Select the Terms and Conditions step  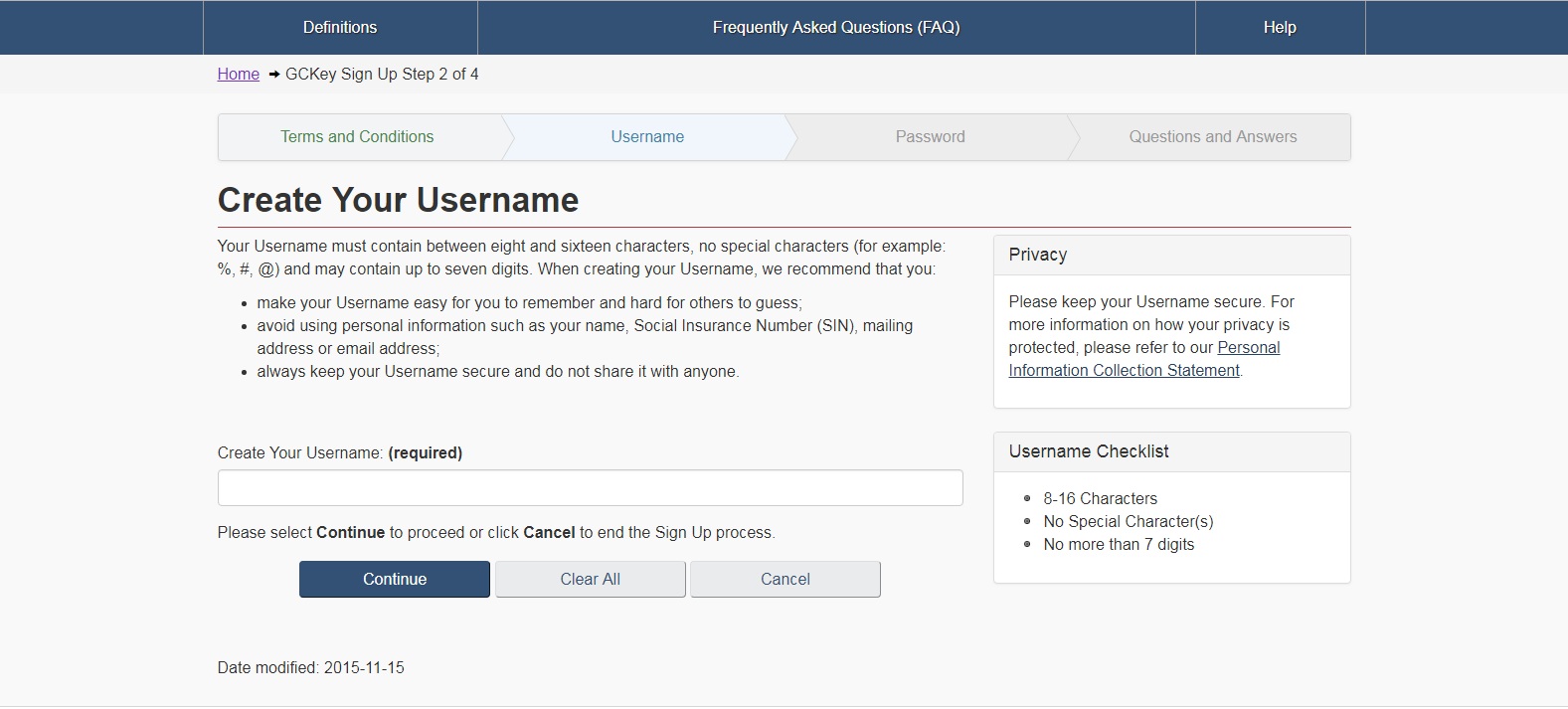pos(357,137)
